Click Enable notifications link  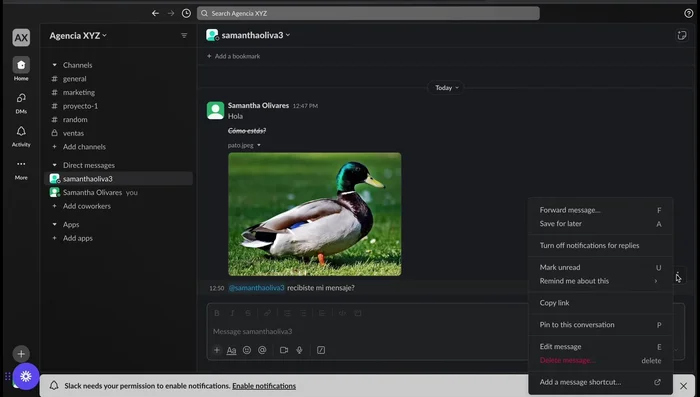[264, 386]
